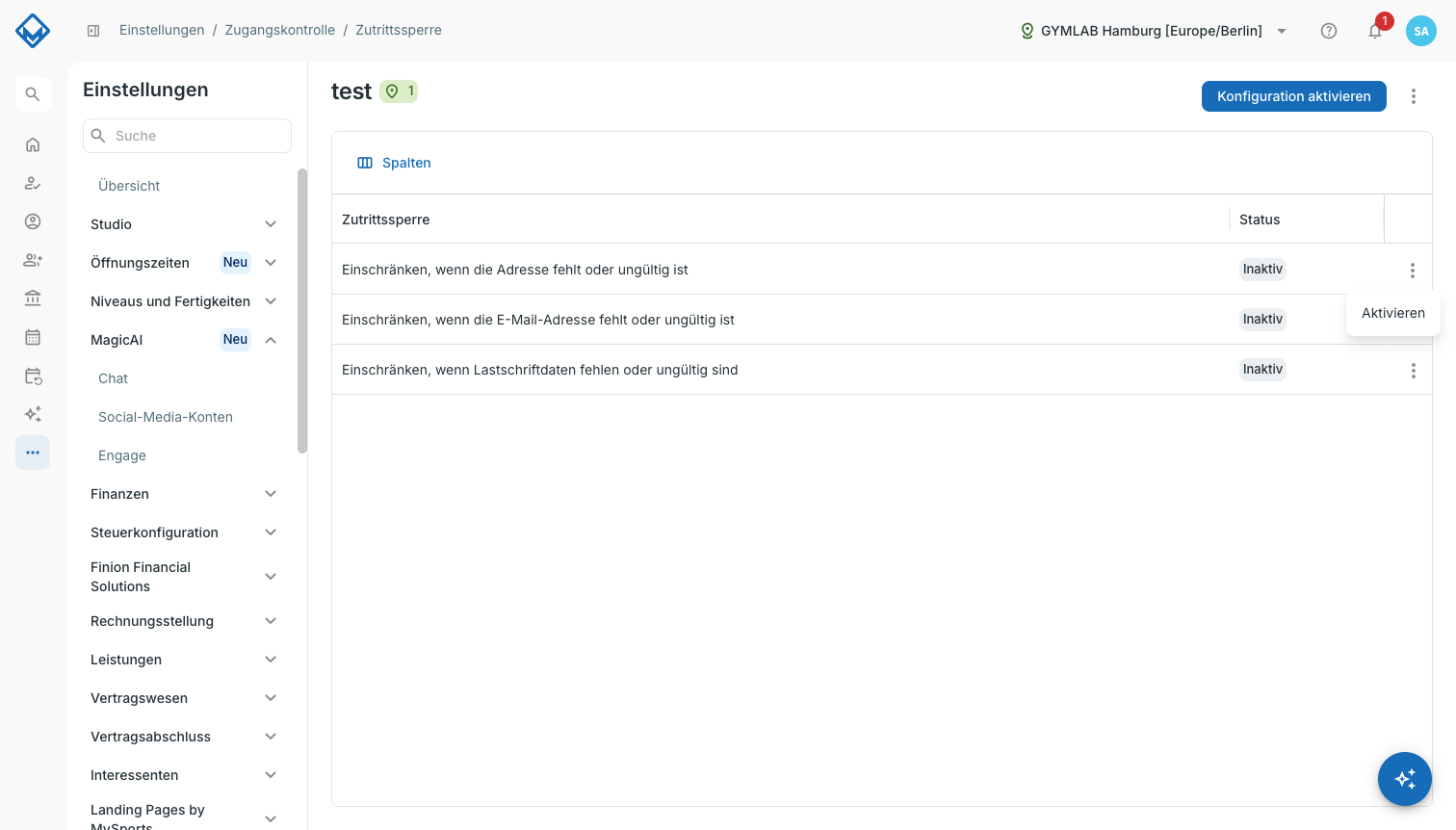The image size is (1456, 830).
Task: Open row menu for Lastschriftdaten restriction
Action: 1414,371
